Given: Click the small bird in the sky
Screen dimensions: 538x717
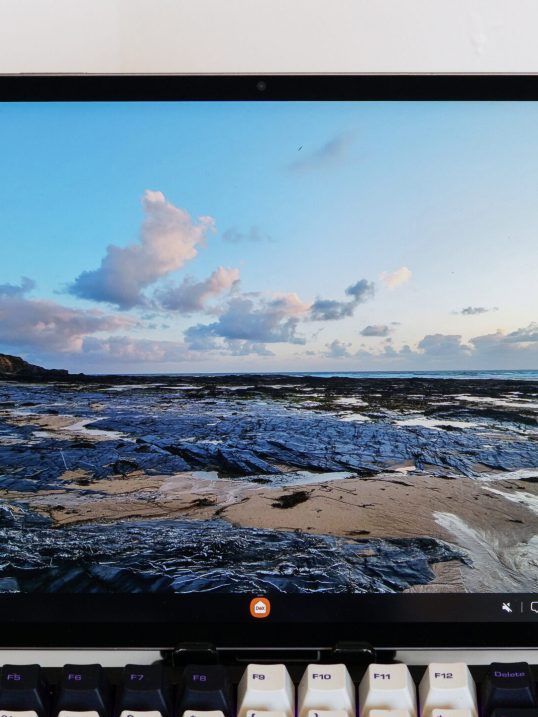Looking at the screenshot, I should coord(300,148).
